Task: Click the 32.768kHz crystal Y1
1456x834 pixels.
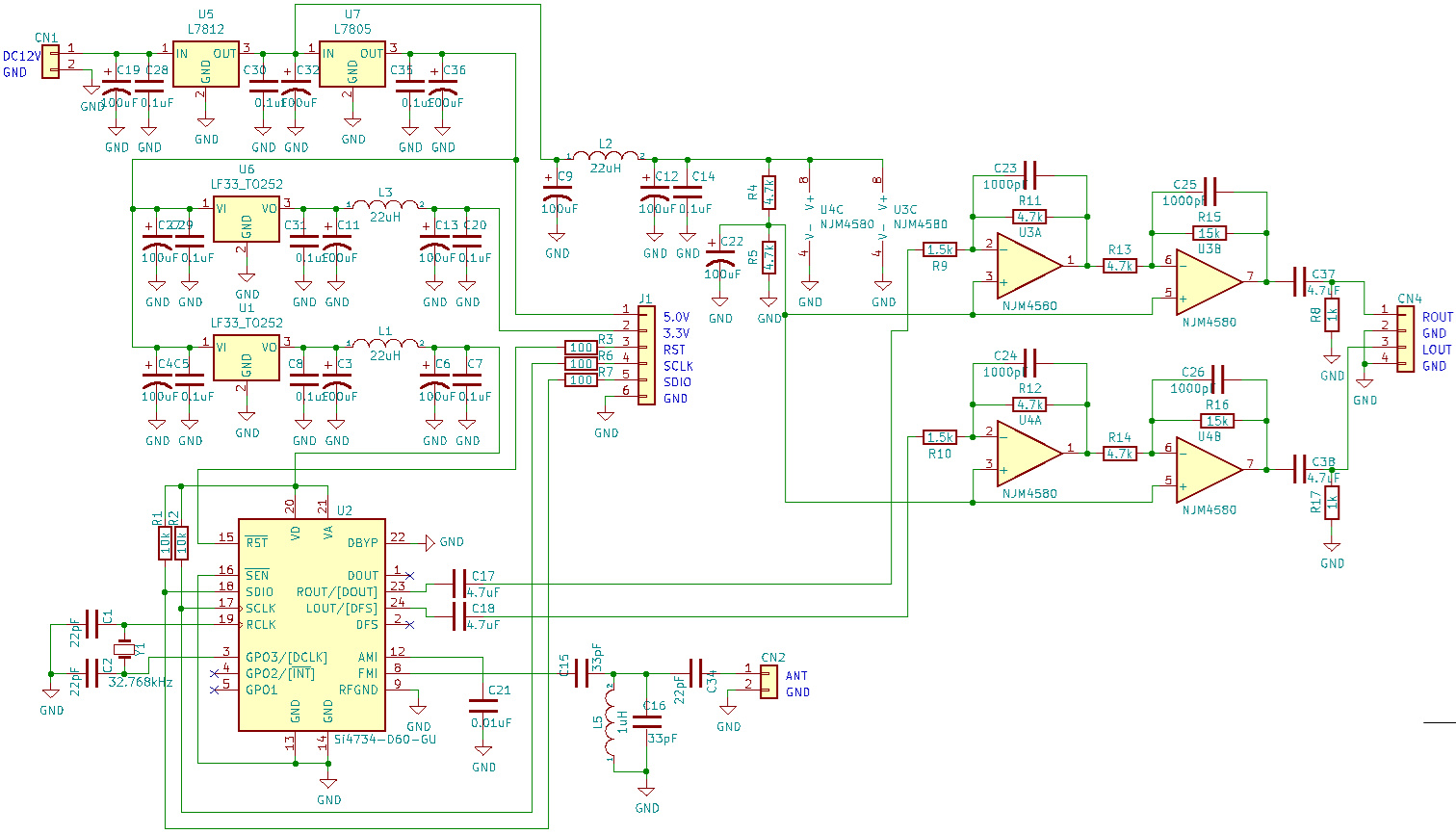Action: pyautogui.click(x=125, y=650)
